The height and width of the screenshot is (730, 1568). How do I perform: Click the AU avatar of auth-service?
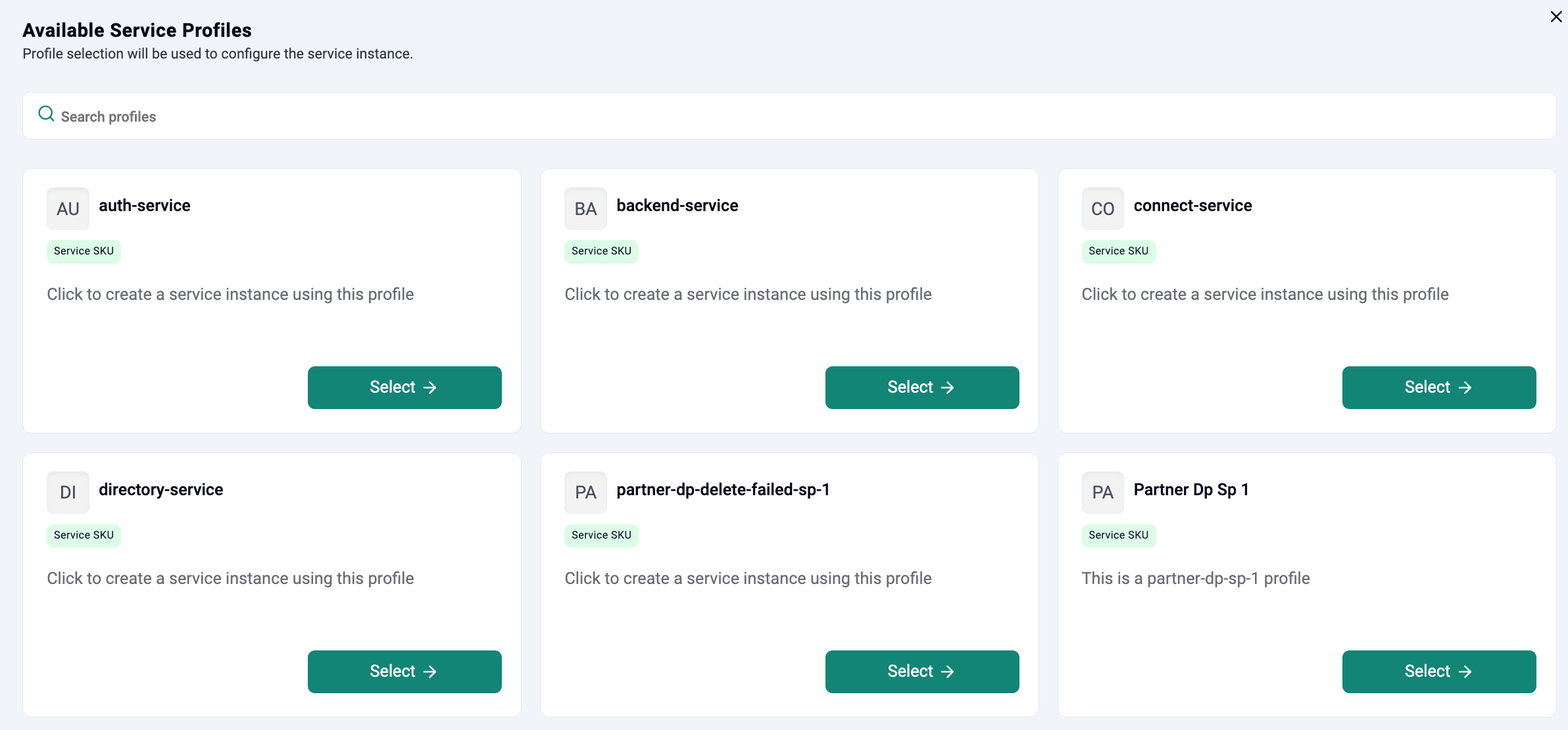coord(68,209)
